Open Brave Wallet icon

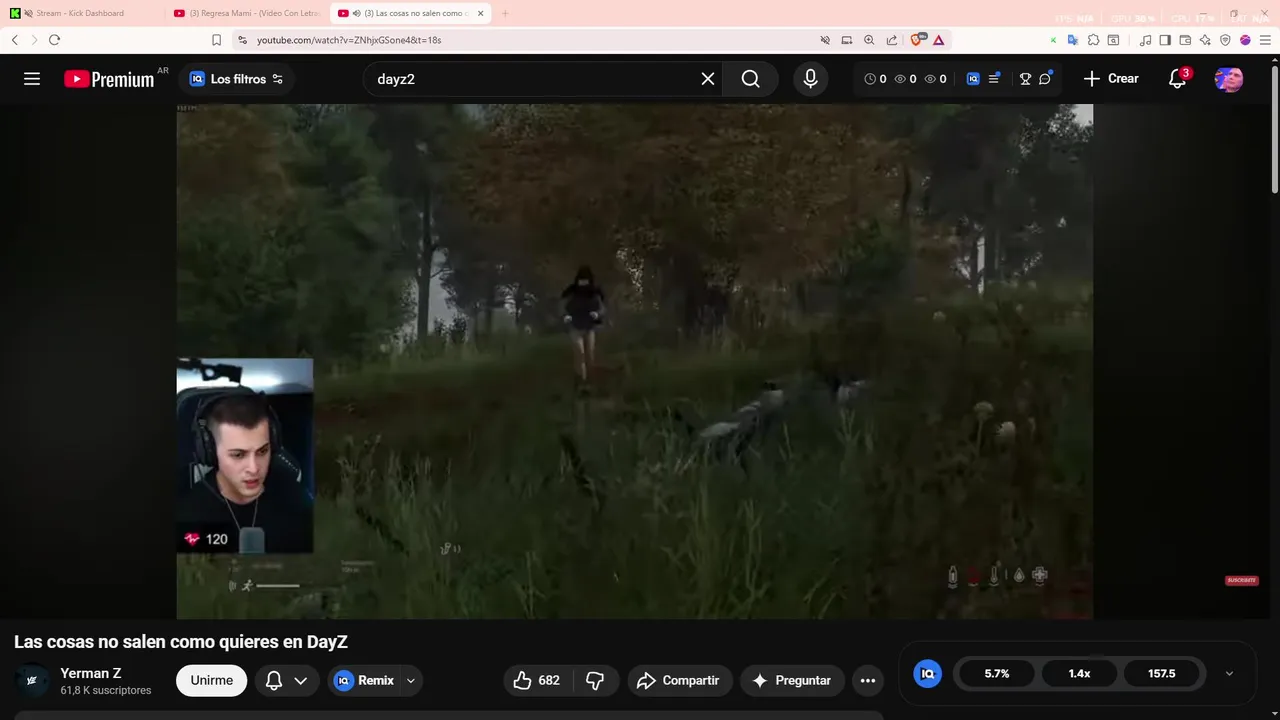(1185, 40)
